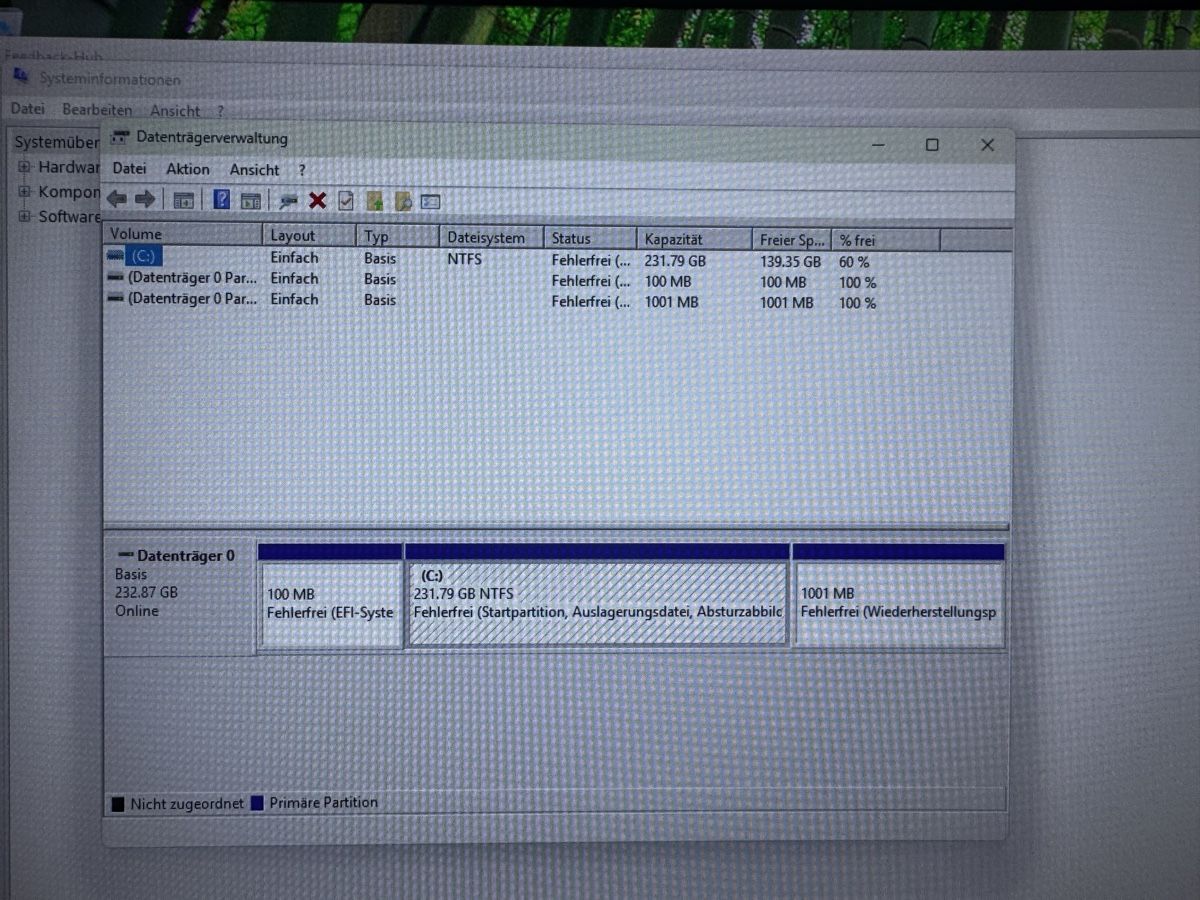Click the 231.79 GB capacity cell
This screenshot has width=1200, height=900.
click(675, 260)
